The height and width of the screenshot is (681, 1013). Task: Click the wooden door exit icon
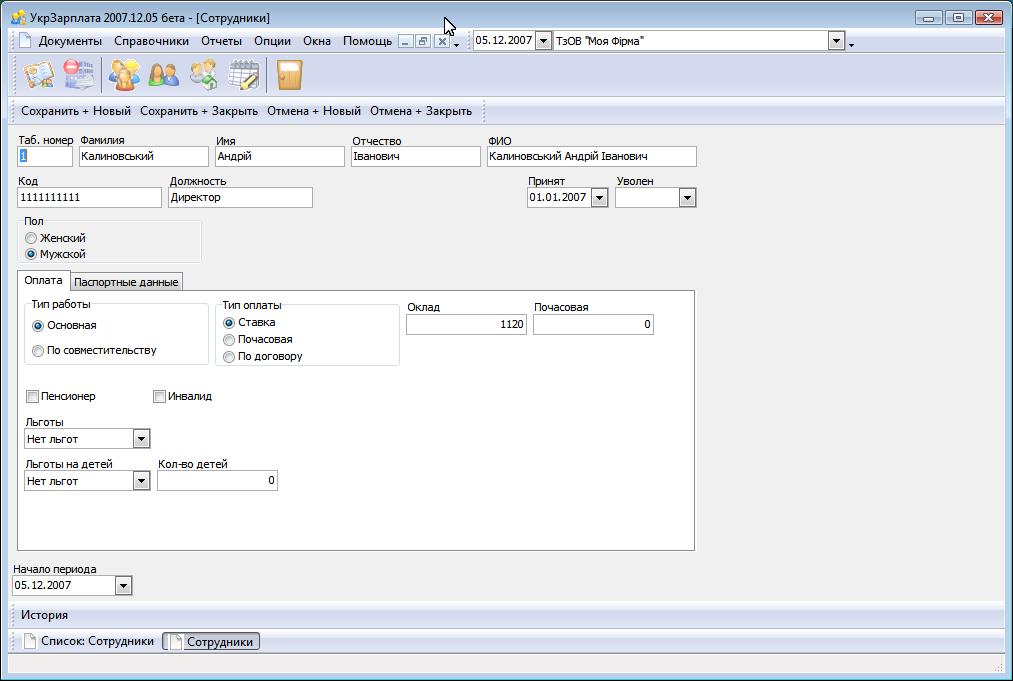coord(289,75)
